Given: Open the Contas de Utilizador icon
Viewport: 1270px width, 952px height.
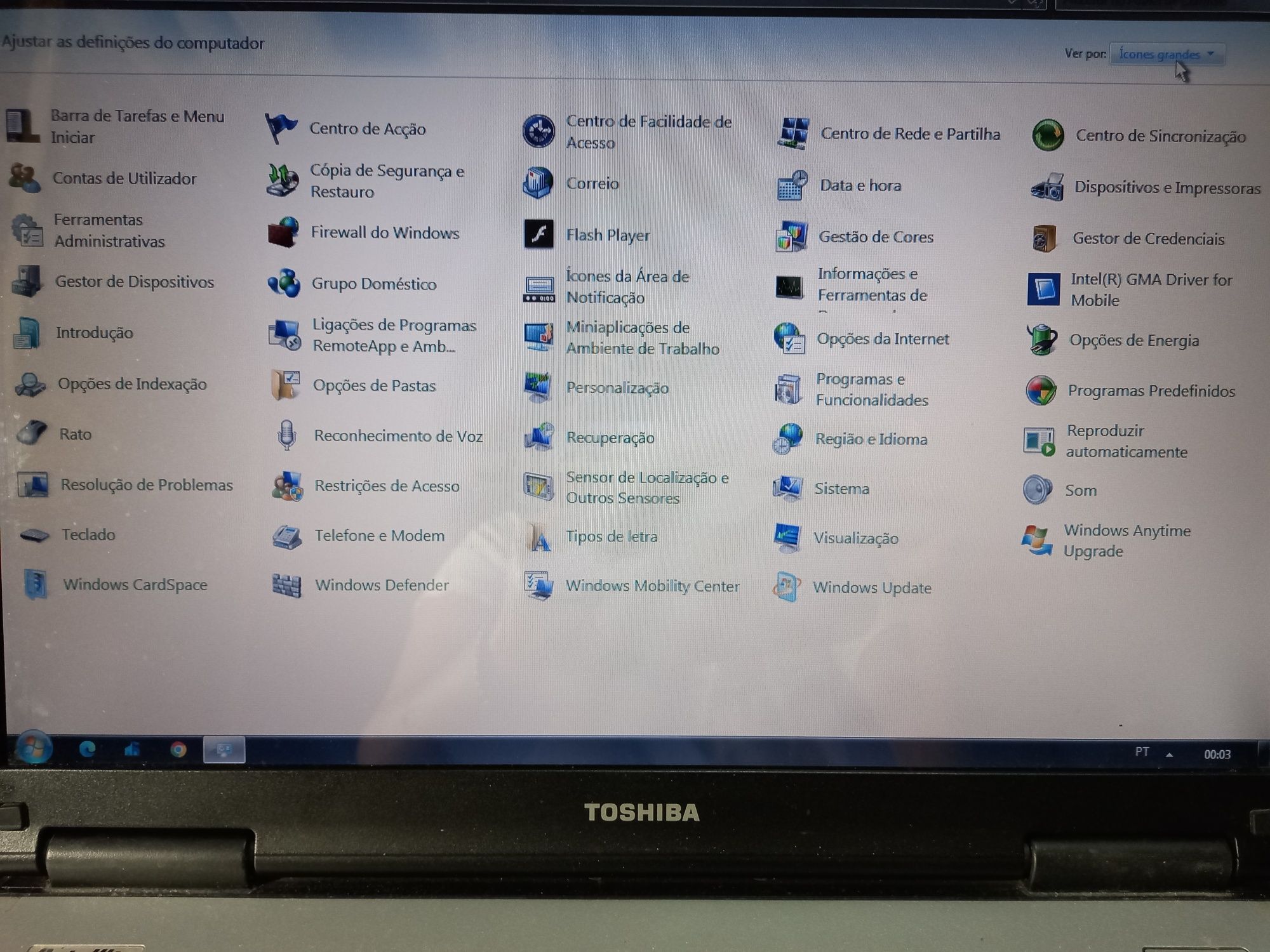Looking at the screenshot, I should click(x=25, y=178).
